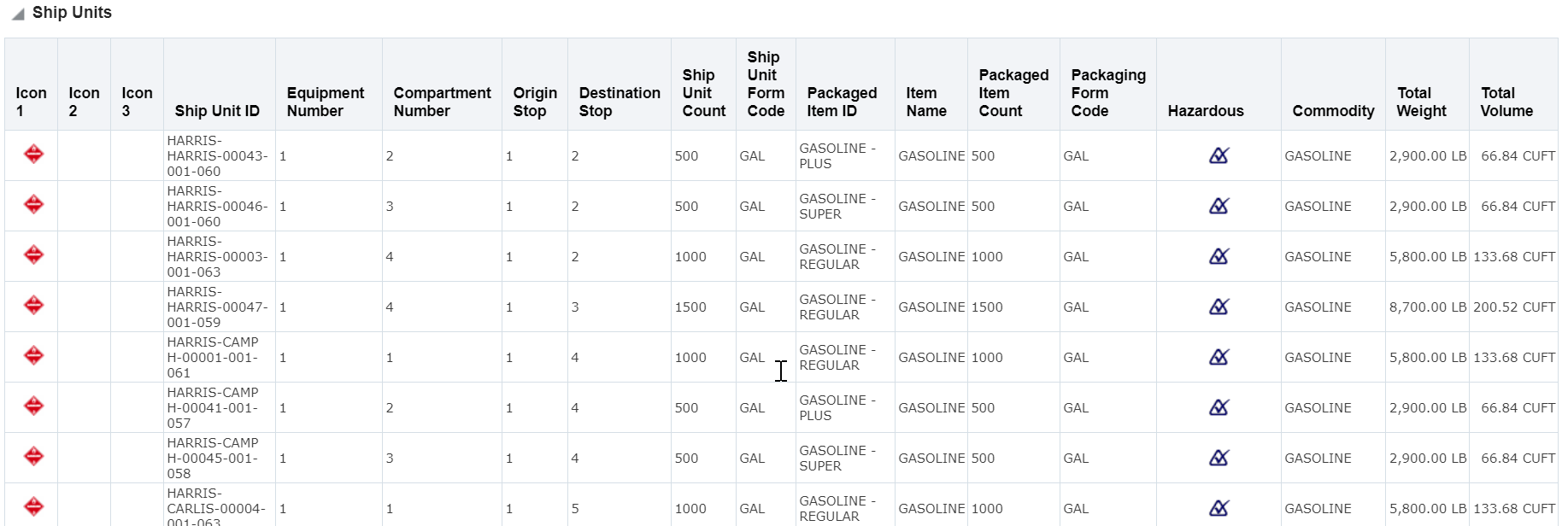Collapse the Ship Units section triangle
Viewport: 1568px width, 526px height.
[x=18, y=15]
